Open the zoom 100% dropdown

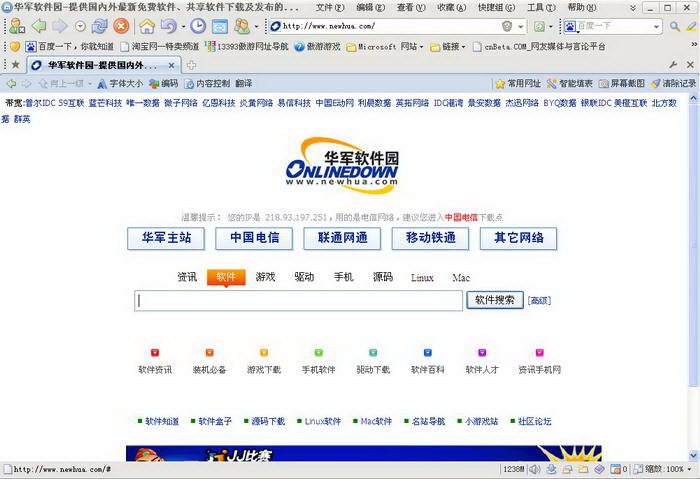pyautogui.click(x=689, y=469)
